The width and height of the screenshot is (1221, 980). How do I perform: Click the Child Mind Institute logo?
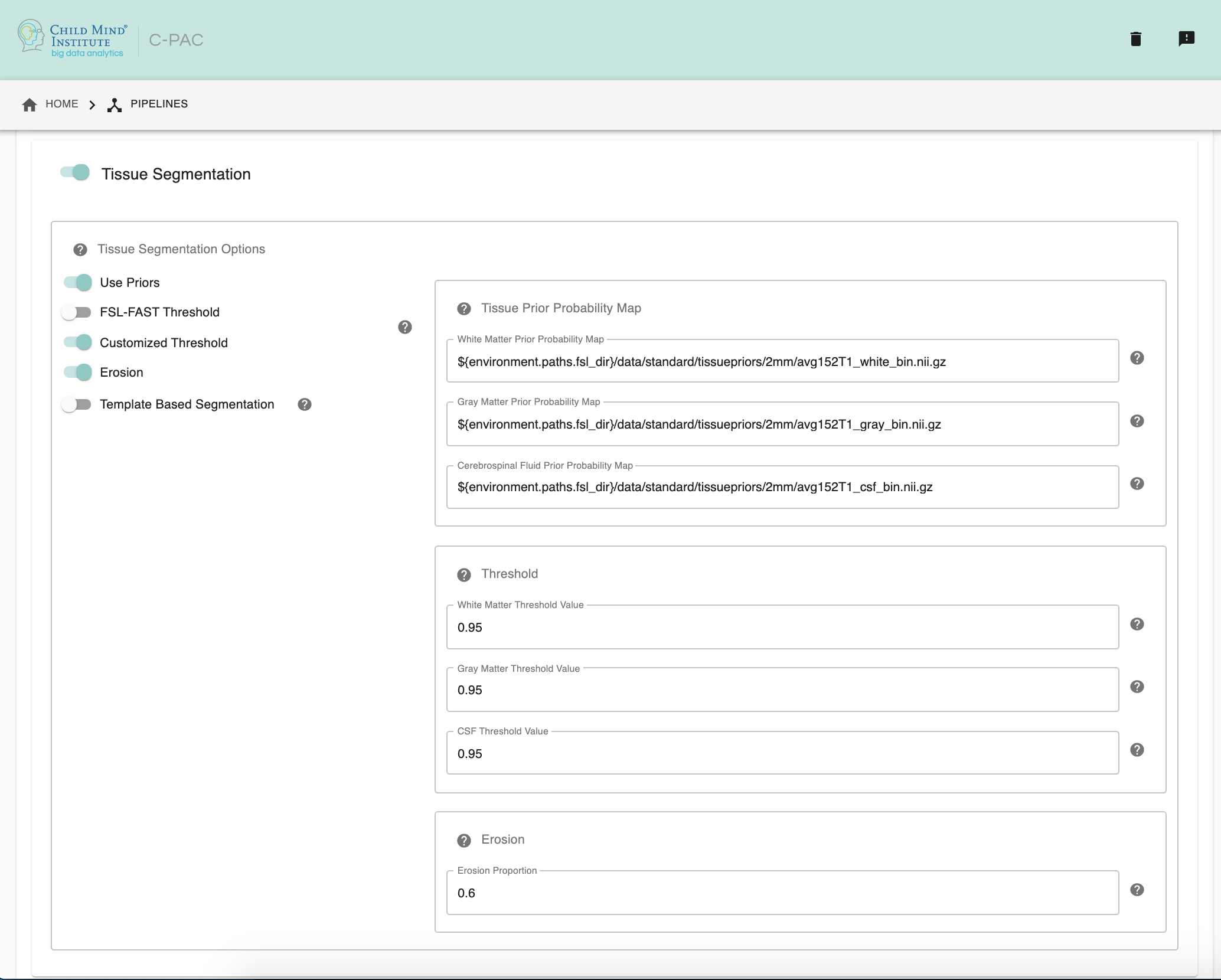tap(72, 39)
